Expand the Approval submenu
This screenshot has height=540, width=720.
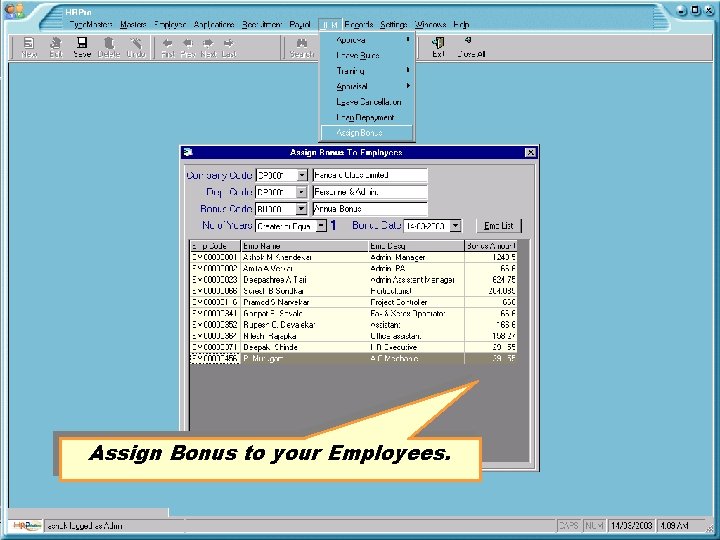coord(408,40)
